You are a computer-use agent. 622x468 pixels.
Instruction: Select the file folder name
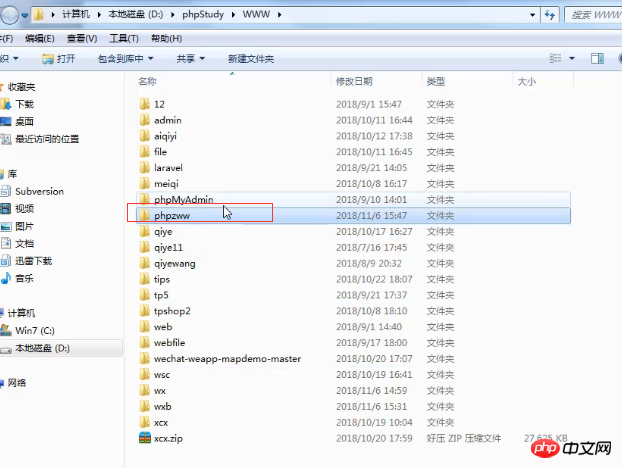coord(160,152)
